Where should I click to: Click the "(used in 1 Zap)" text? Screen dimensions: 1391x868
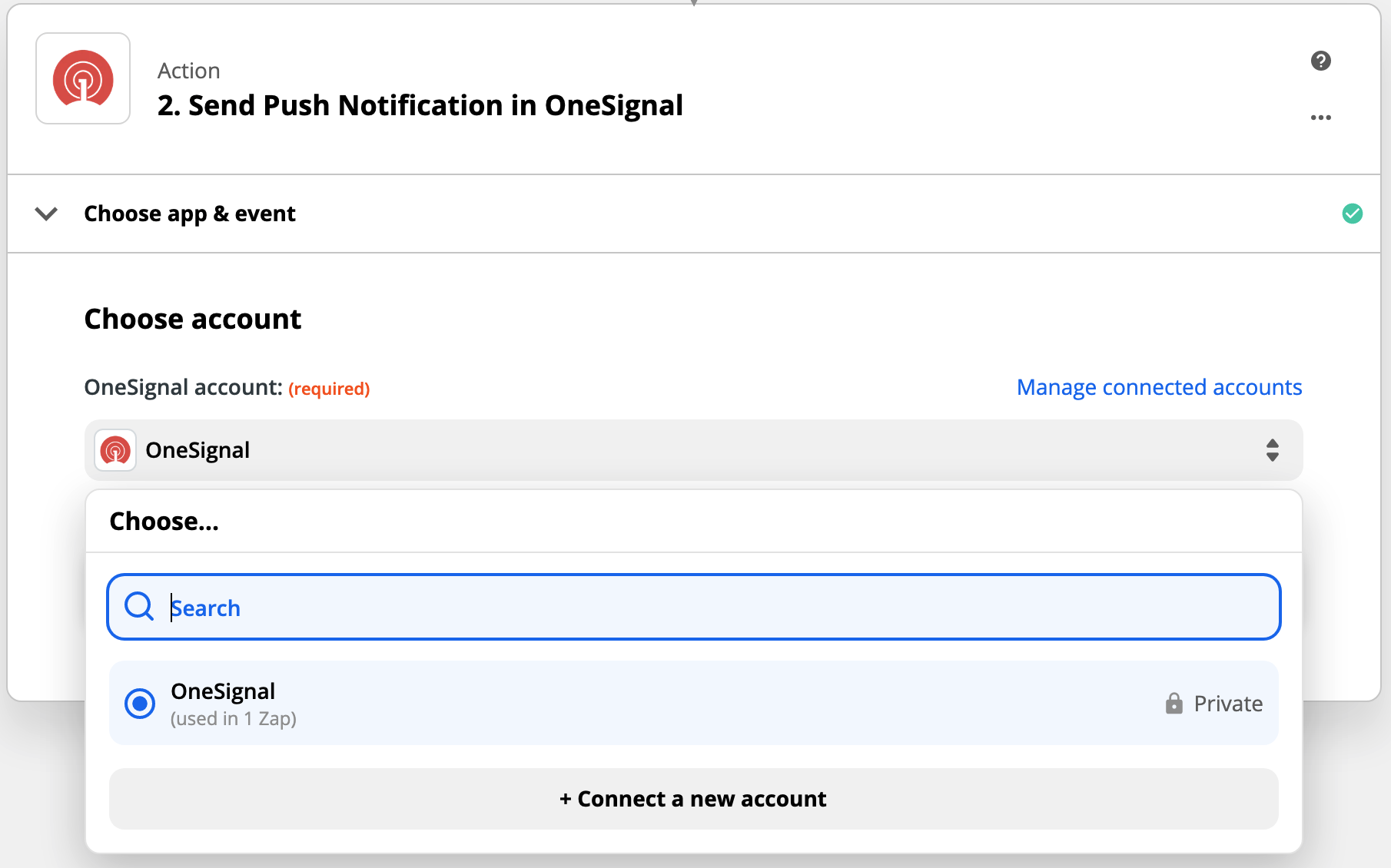234,719
